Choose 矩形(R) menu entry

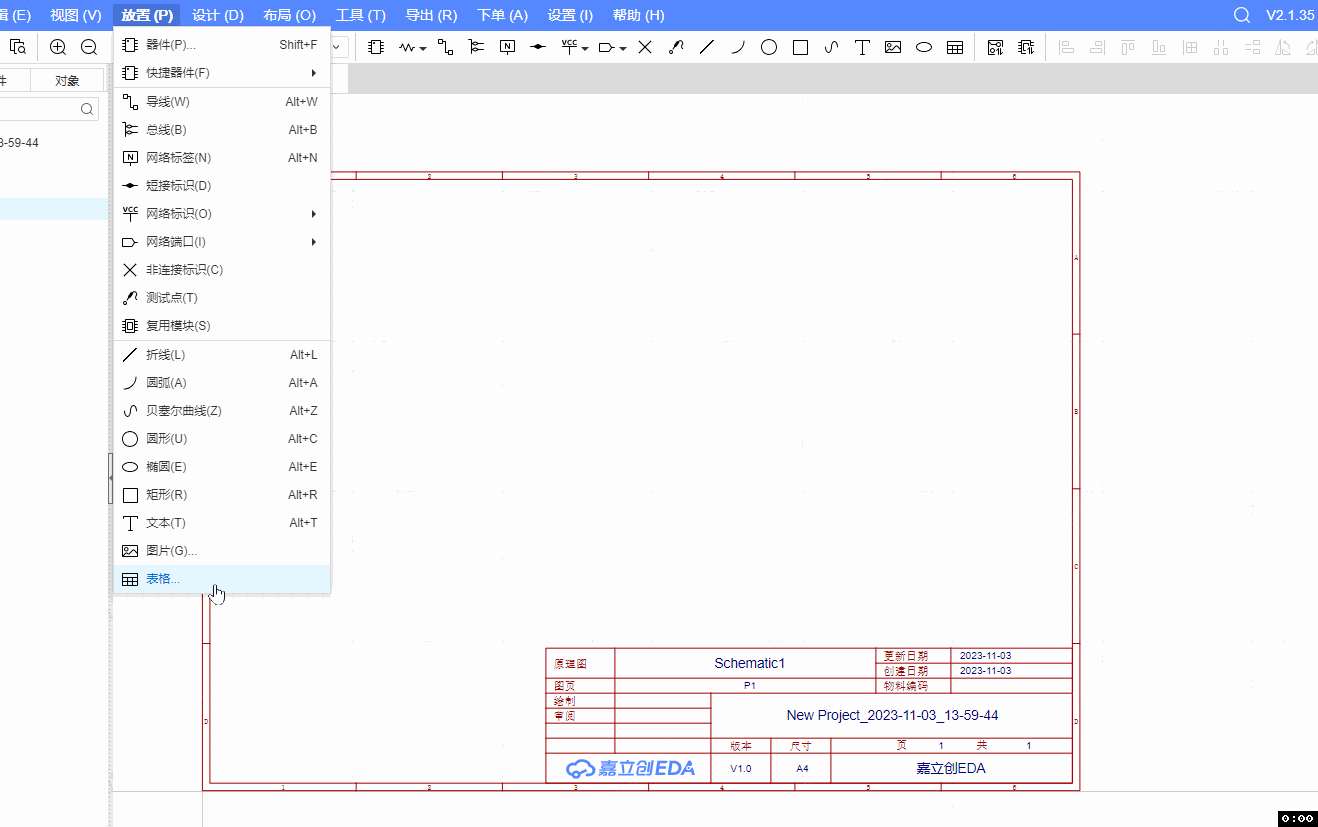[222, 495]
